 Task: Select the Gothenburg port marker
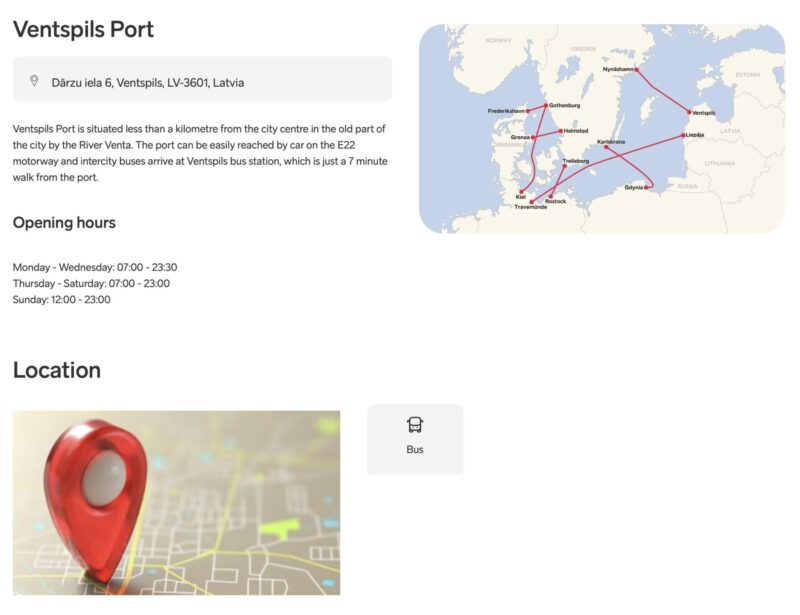[x=546, y=105]
